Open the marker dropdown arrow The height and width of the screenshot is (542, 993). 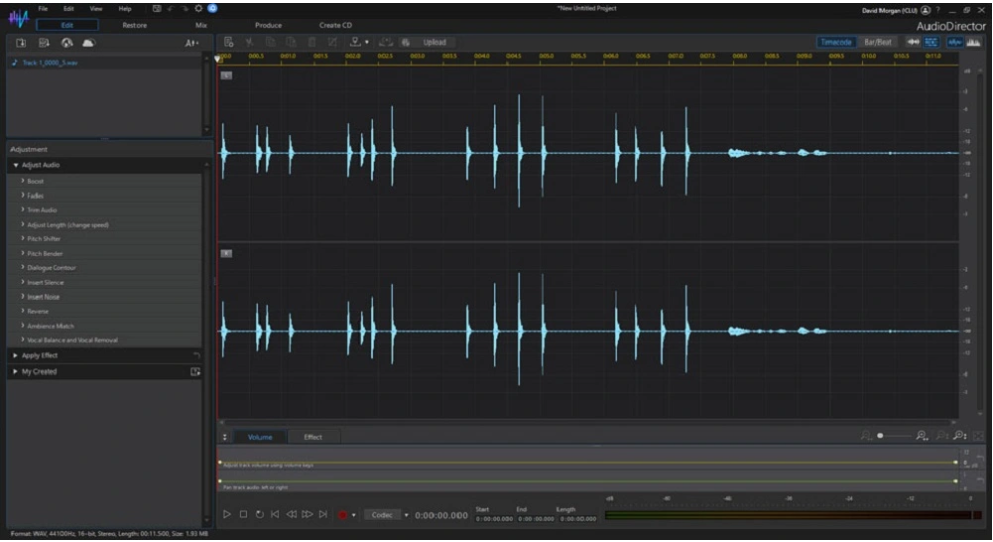[367, 42]
